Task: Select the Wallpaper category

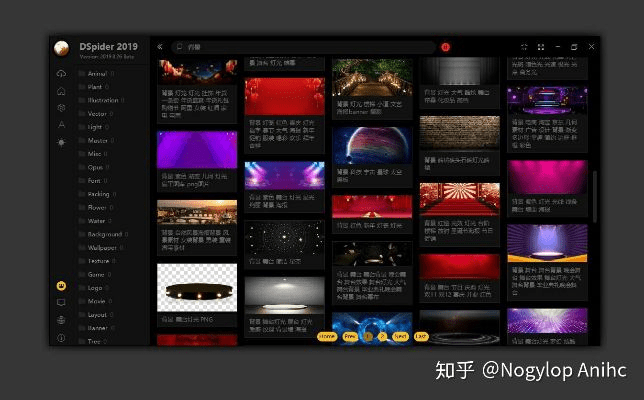Action: point(102,248)
